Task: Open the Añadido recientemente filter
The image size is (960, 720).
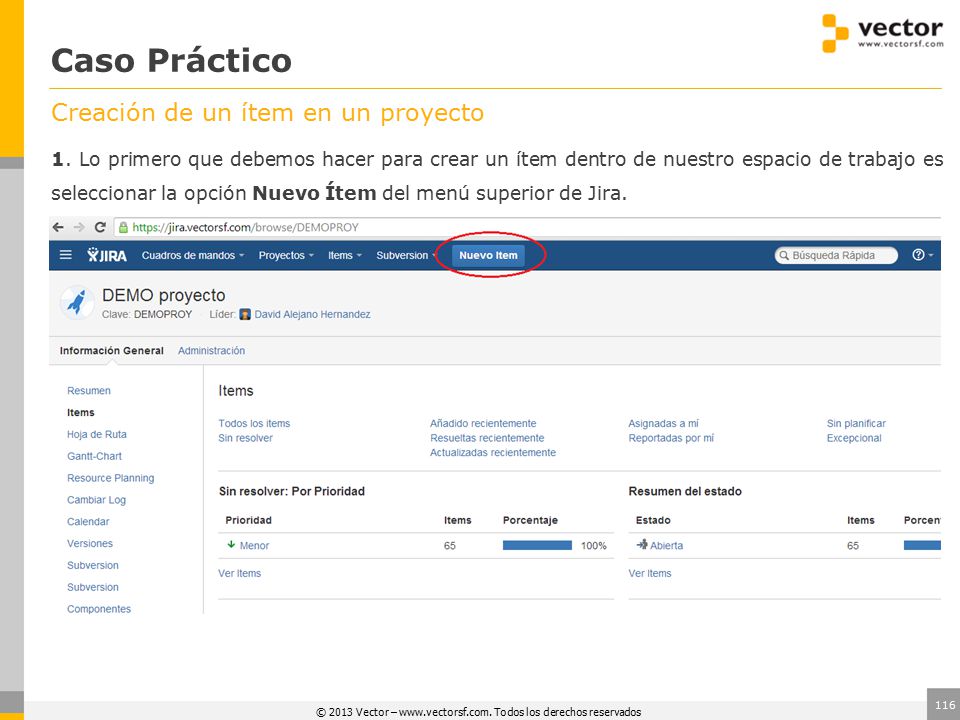Action: tap(483, 423)
